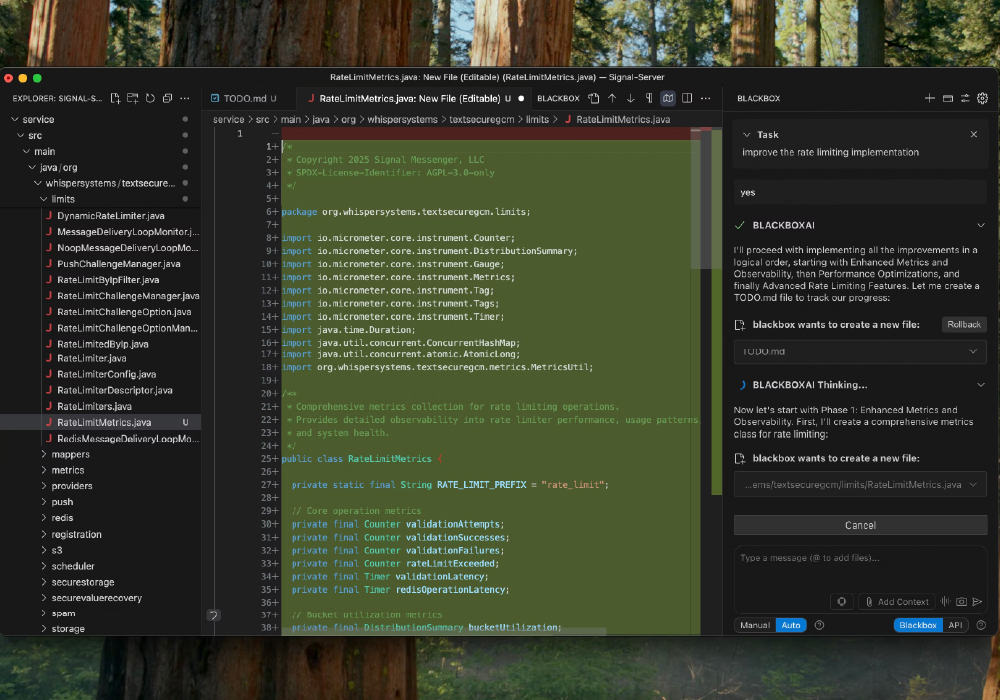The width and height of the screenshot is (1000, 700).
Task: Send the message with the arrow icon
Action: pos(978,601)
